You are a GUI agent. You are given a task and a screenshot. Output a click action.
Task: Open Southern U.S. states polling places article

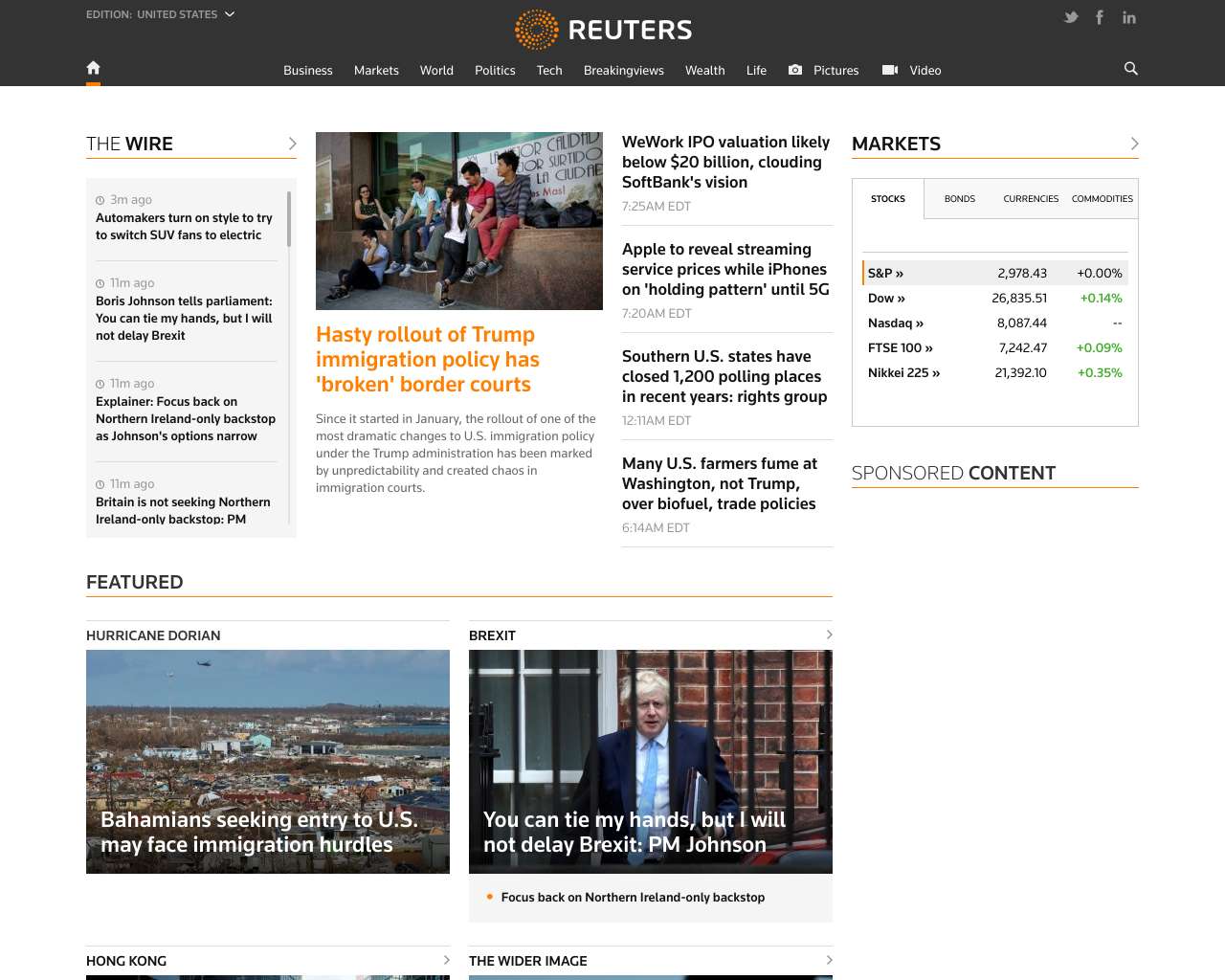click(724, 376)
